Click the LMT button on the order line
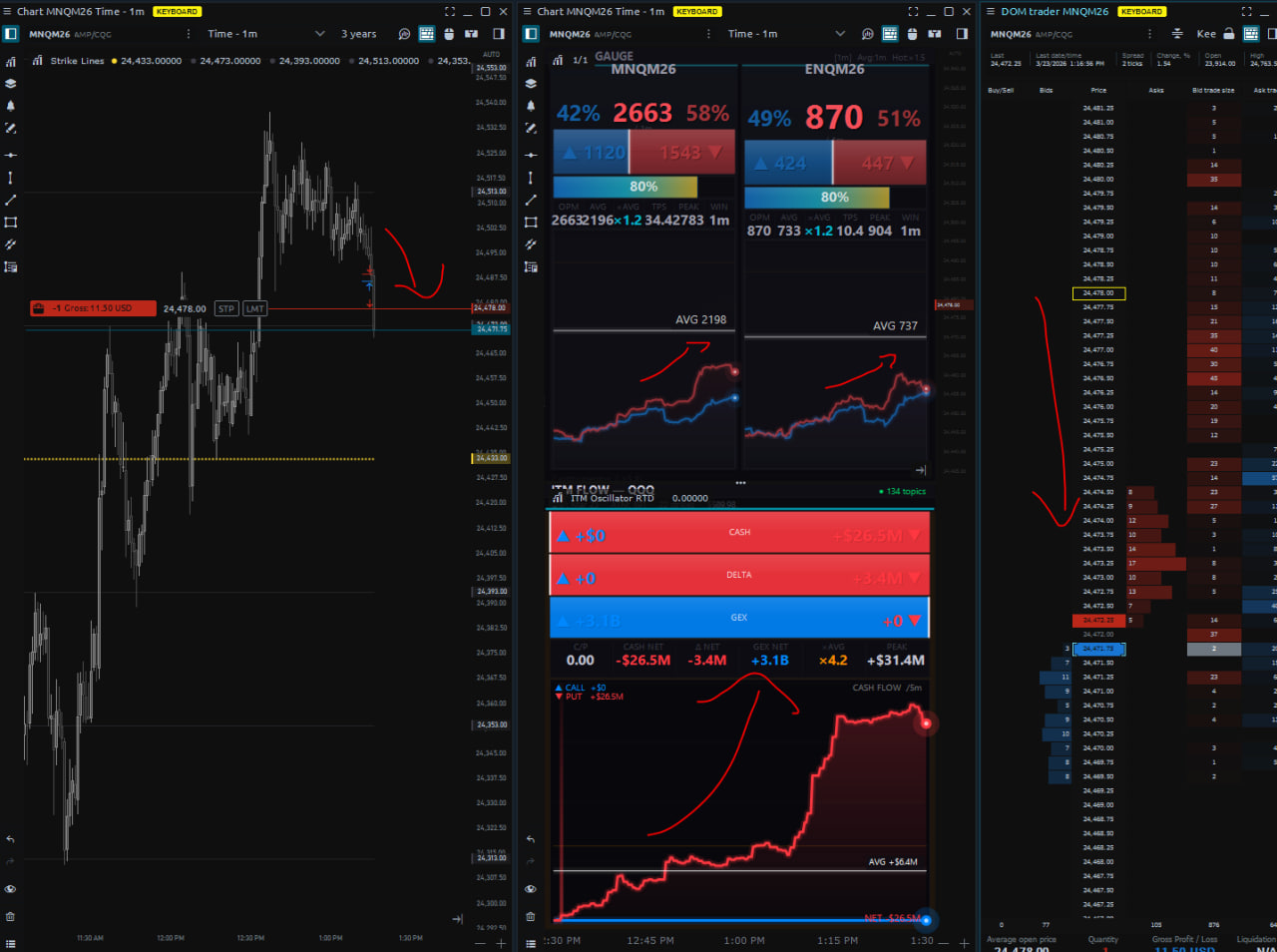The width and height of the screenshot is (1277, 952). [254, 309]
